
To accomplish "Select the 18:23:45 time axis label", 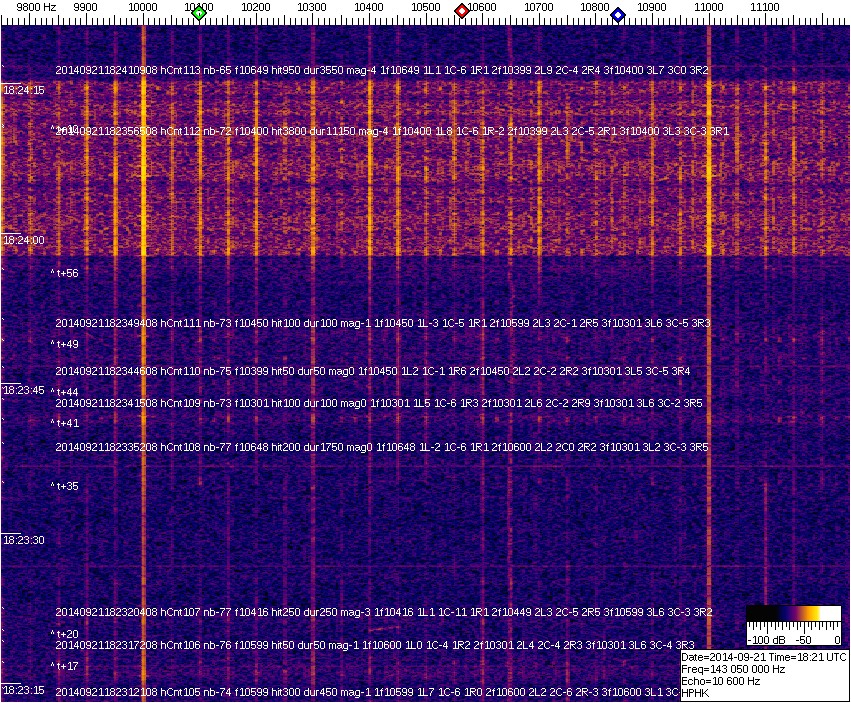I will pos(23,390).
